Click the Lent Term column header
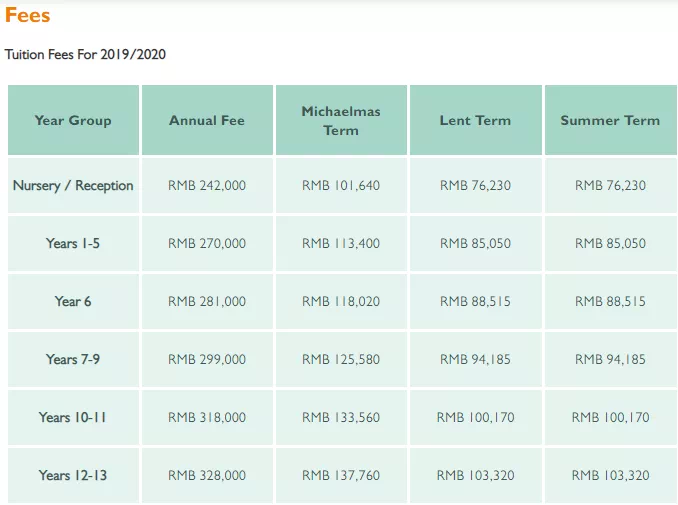This screenshot has width=678, height=505. click(475, 120)
